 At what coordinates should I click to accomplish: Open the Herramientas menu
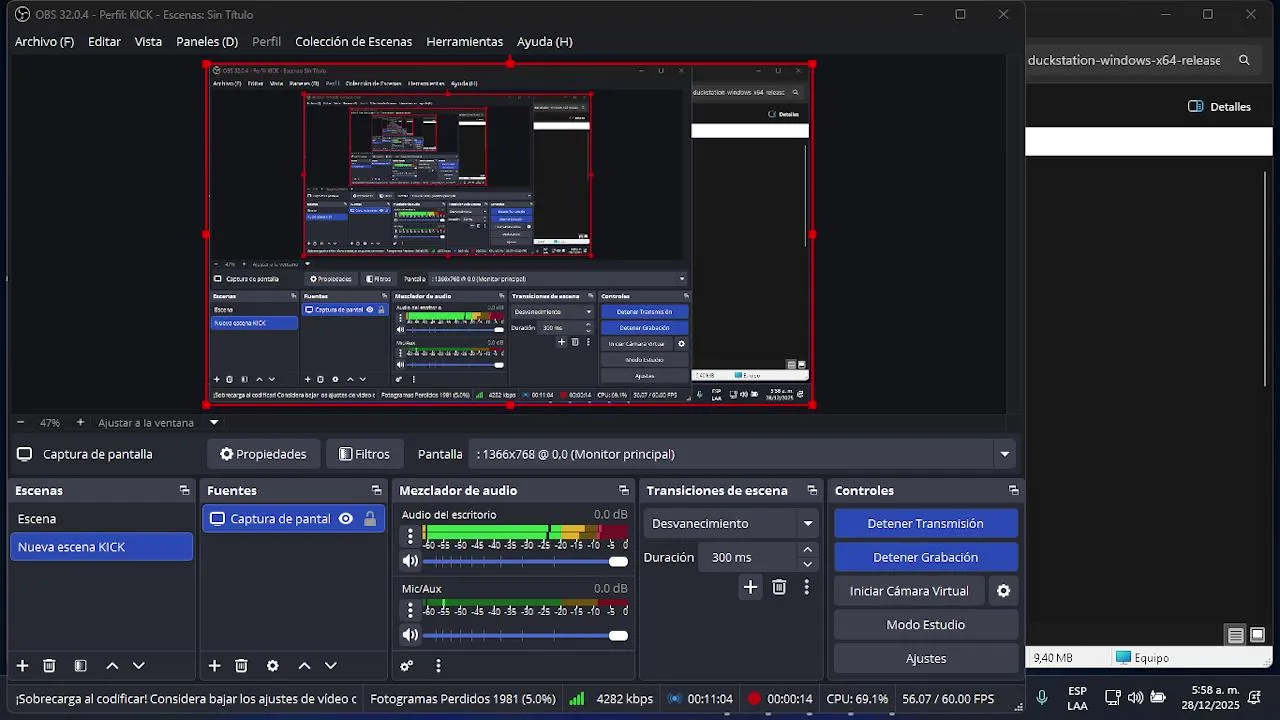(x=464, y=42)
